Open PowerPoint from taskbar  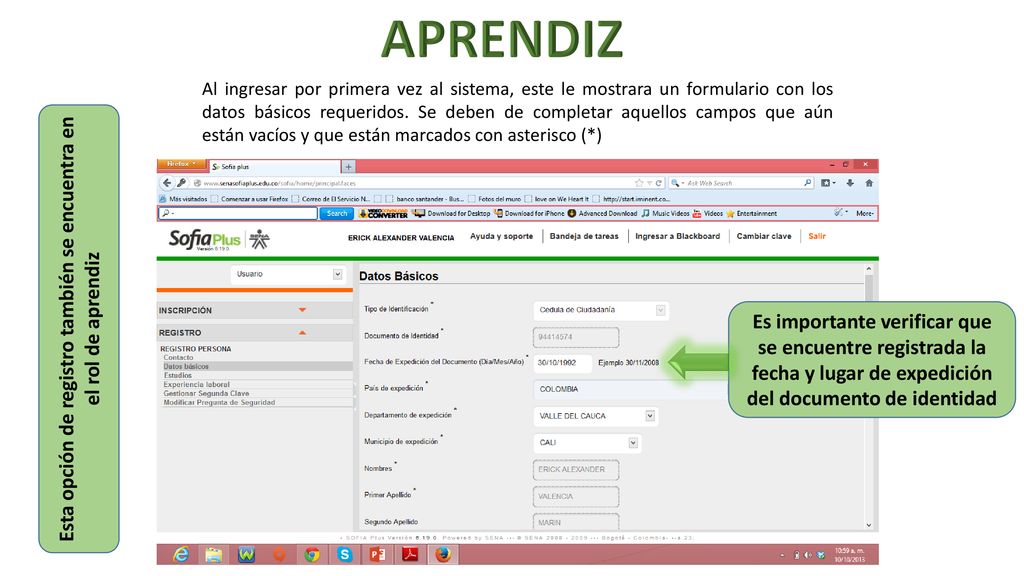[377, 554]
